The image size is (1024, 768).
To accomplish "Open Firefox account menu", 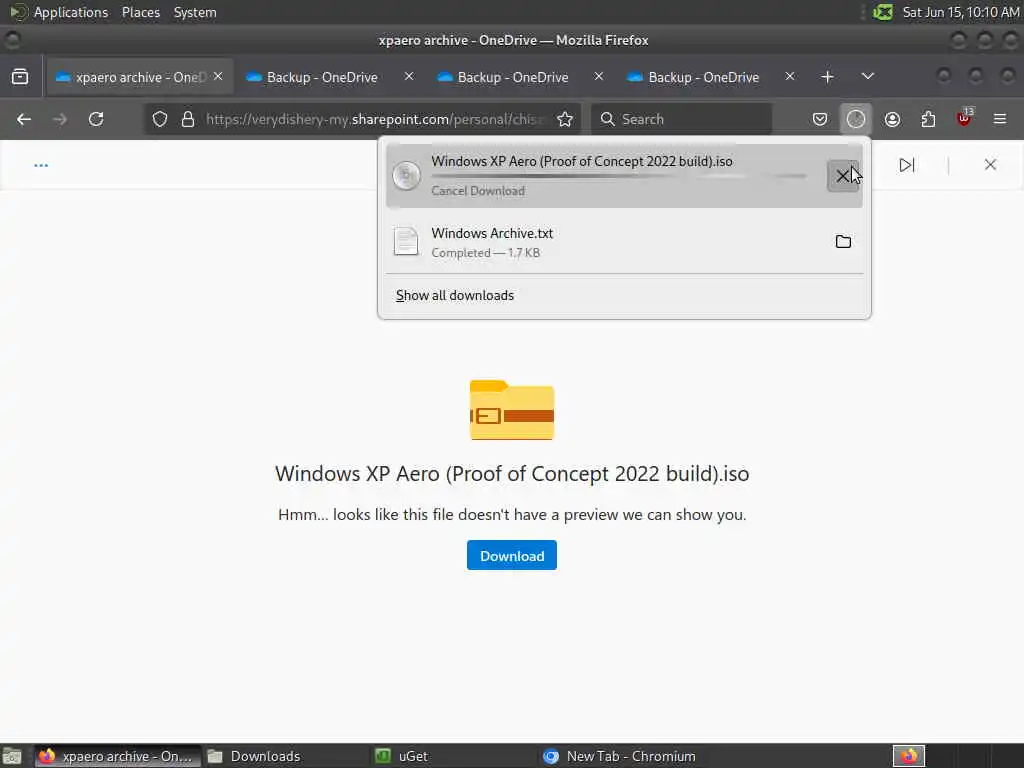I will click(892, 119).
